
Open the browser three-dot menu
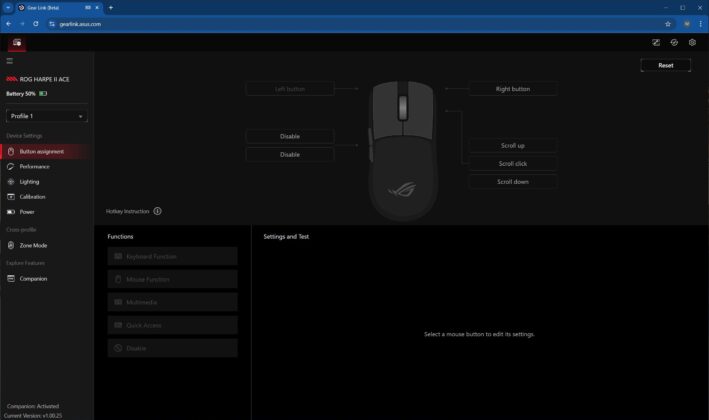(x=700, y=24)
